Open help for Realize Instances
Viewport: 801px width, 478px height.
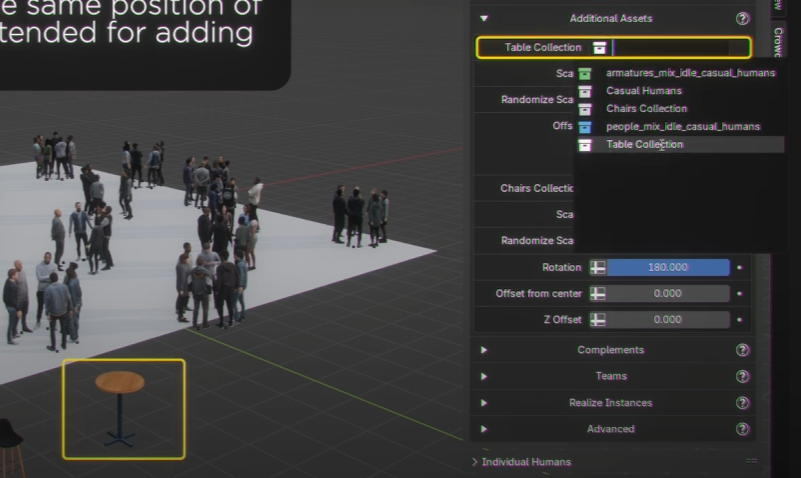(x=742, y=403)
